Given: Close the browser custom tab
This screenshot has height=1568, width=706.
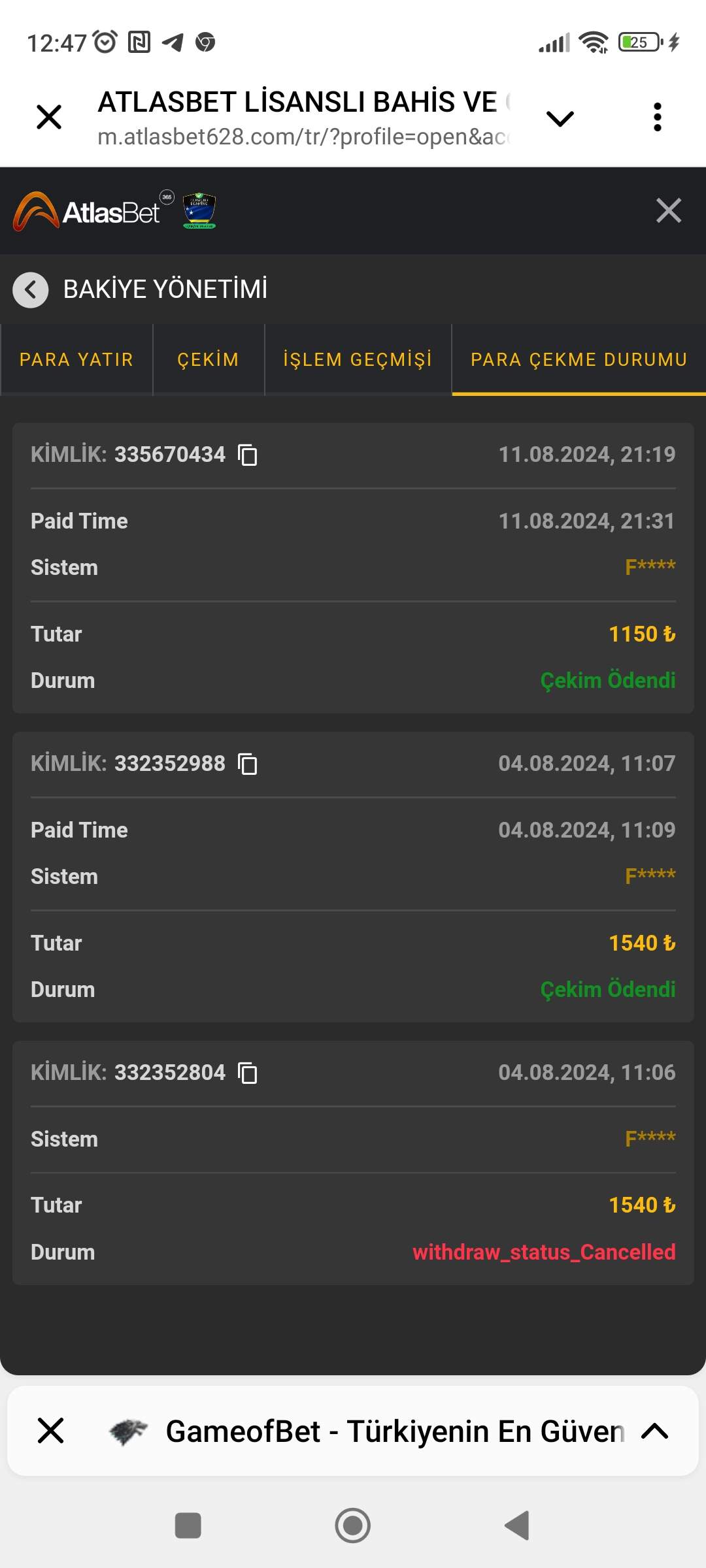Looking at the screenshot, I should click(49, 118).
